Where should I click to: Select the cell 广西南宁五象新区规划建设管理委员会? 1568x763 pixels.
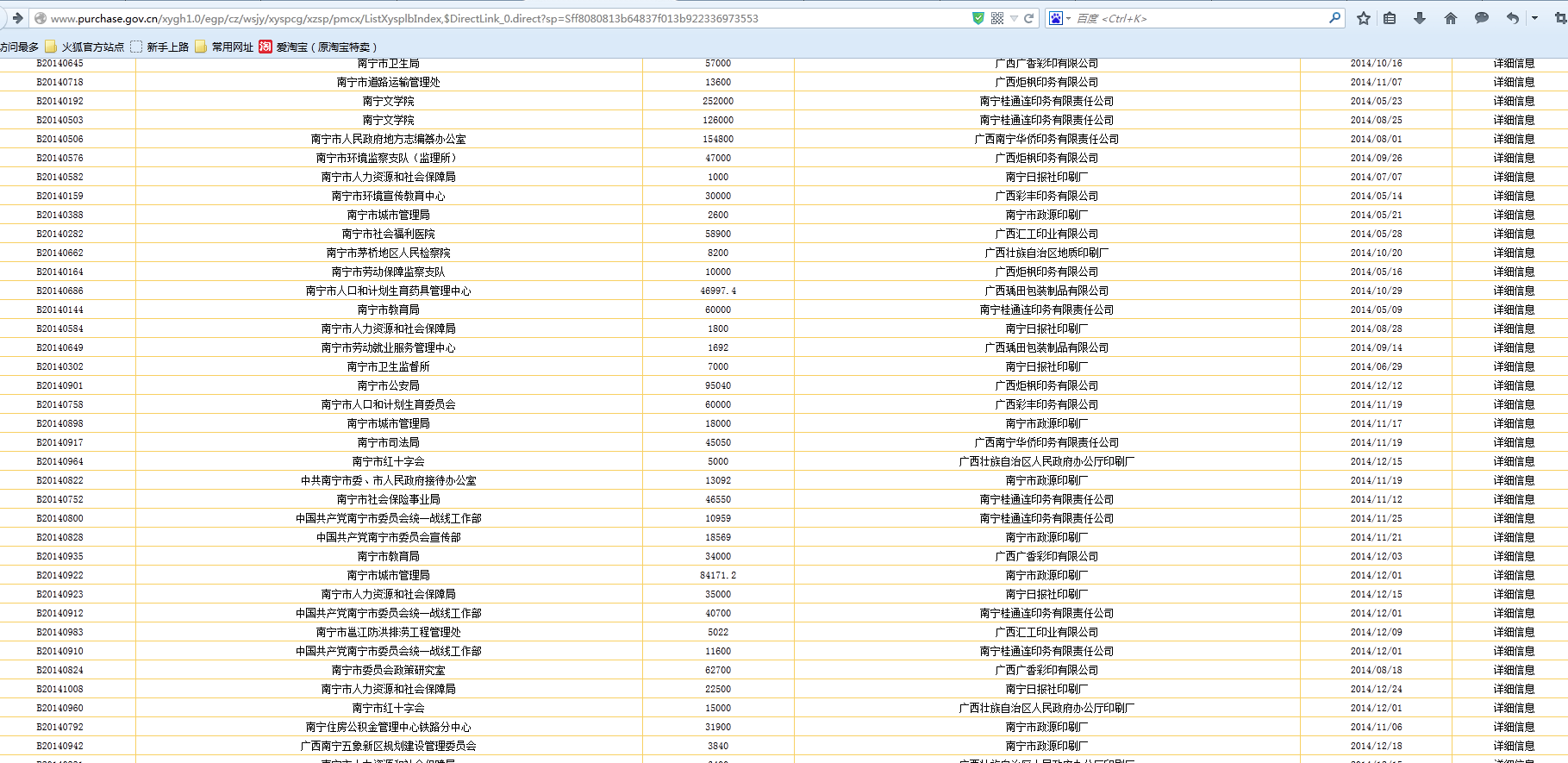(x=389, y=746)
